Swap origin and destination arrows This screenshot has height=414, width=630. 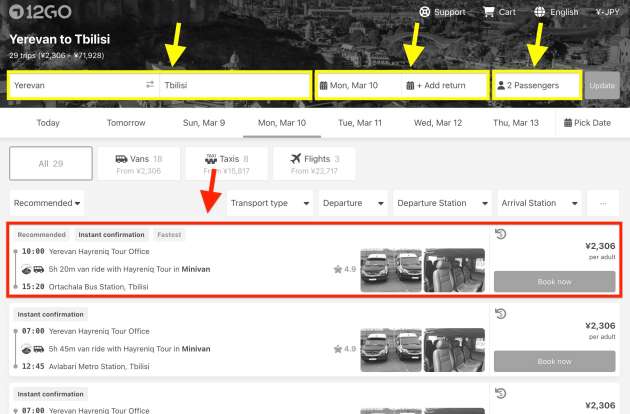point(150,85)
